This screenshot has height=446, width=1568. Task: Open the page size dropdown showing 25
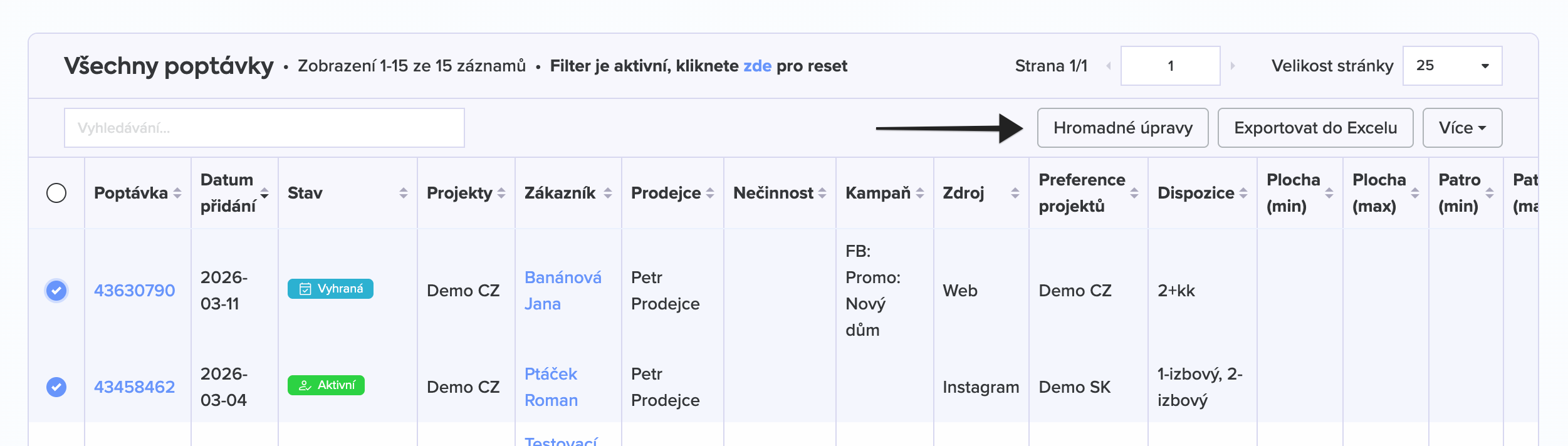[1451, 66]
